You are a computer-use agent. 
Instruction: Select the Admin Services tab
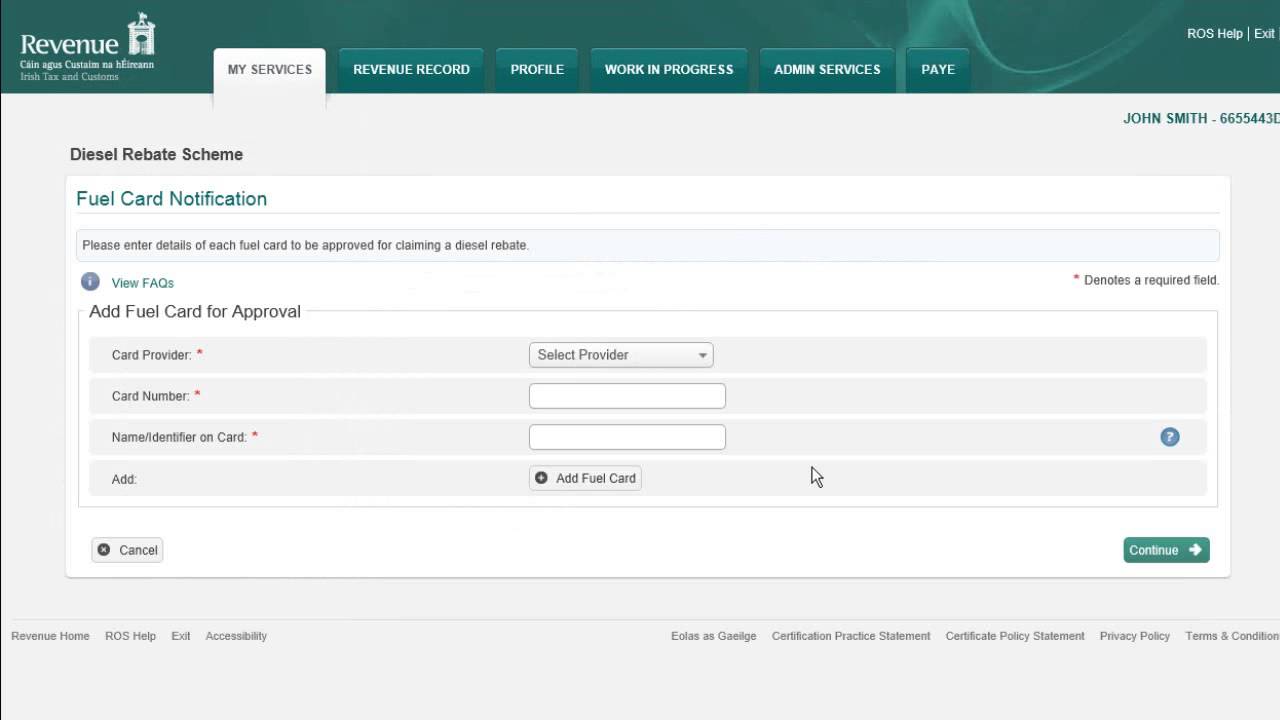[827, 70]
